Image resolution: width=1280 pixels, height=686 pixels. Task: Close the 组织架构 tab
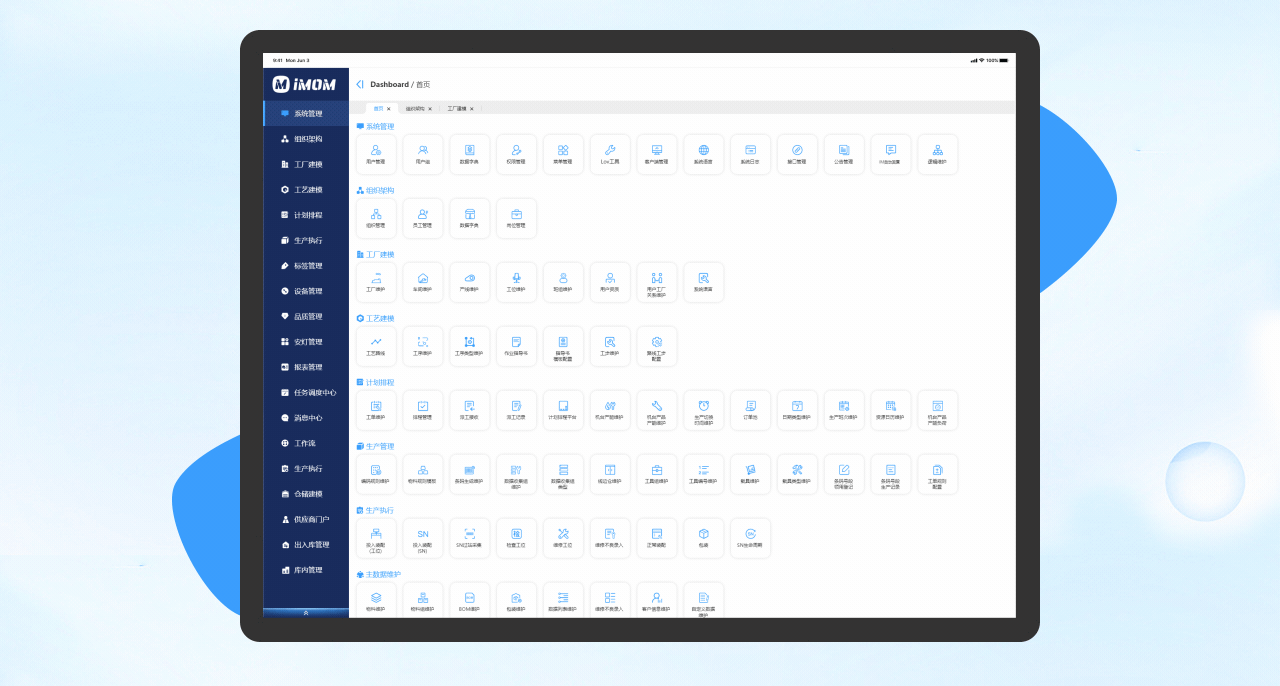click(430, 108)
